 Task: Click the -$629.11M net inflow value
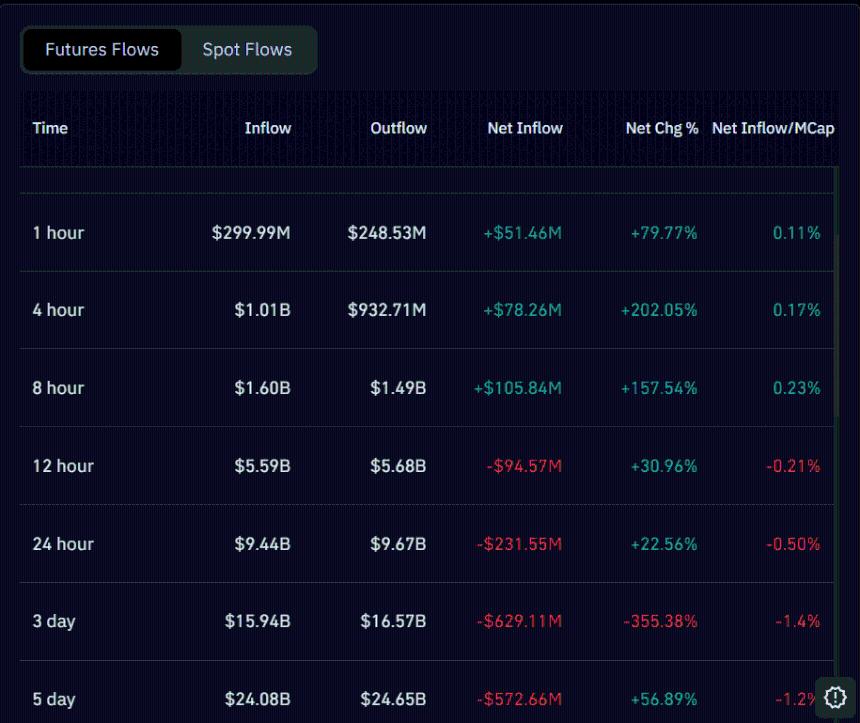[x=519, y=621]
